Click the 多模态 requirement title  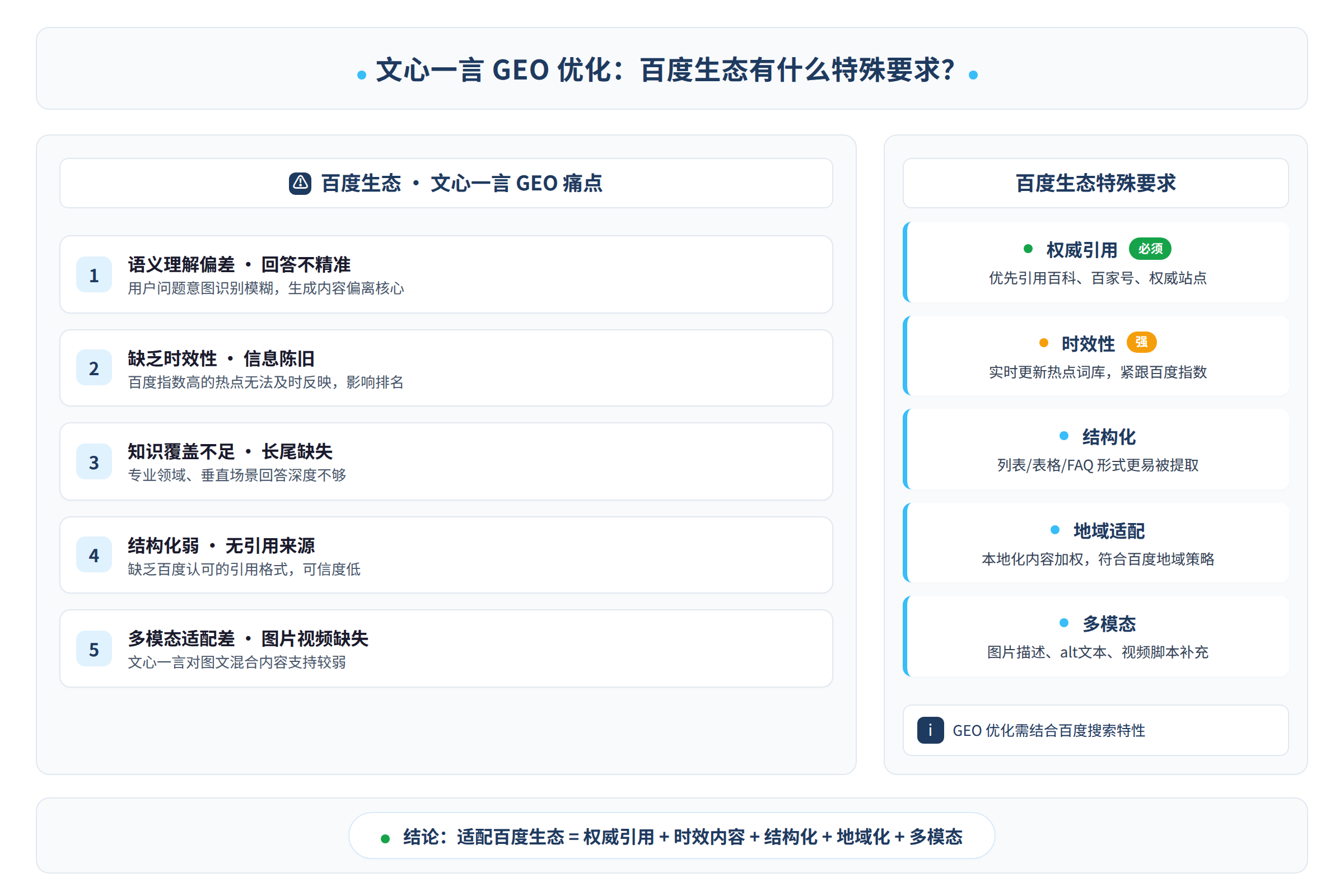click(x=1109, y=624)
